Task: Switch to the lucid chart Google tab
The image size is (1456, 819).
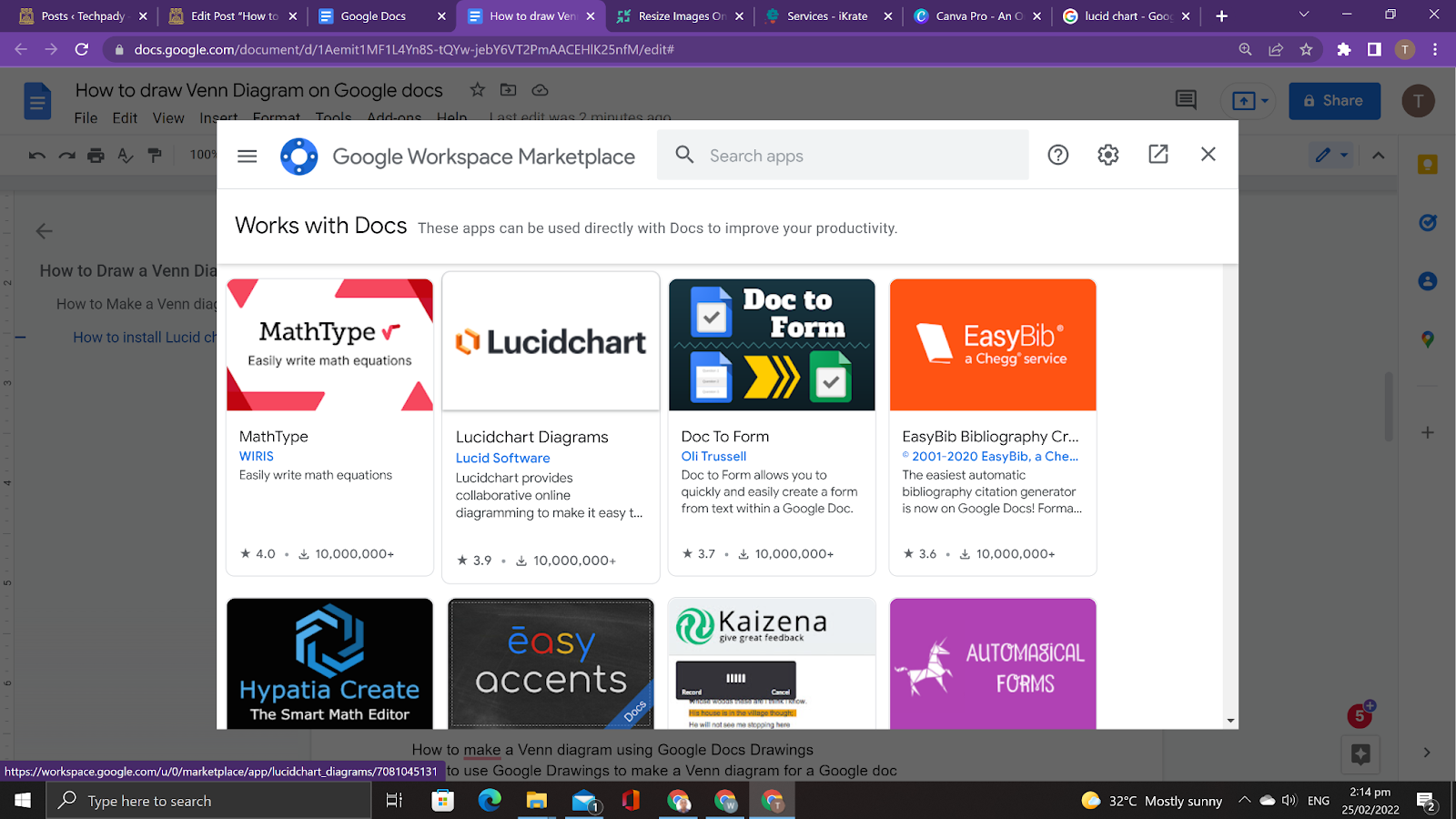Action: 1127,16
